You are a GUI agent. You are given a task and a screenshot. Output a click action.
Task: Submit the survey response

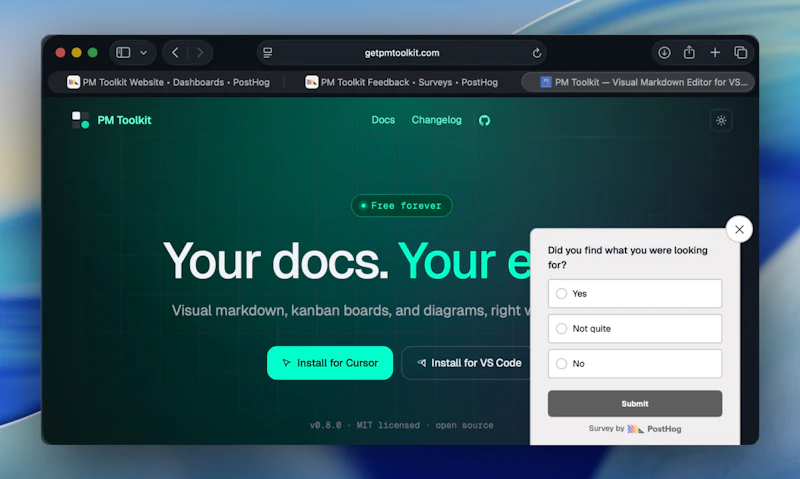[x=635, y=404]
